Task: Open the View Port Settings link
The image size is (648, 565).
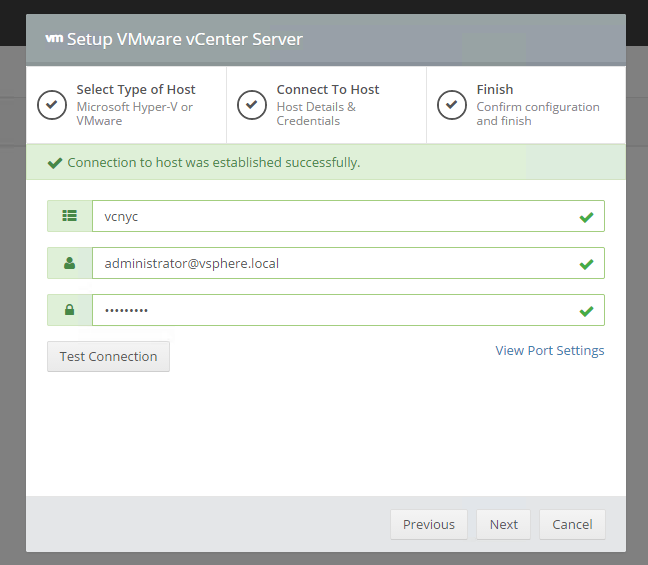Action: click(x=550, y=350)
